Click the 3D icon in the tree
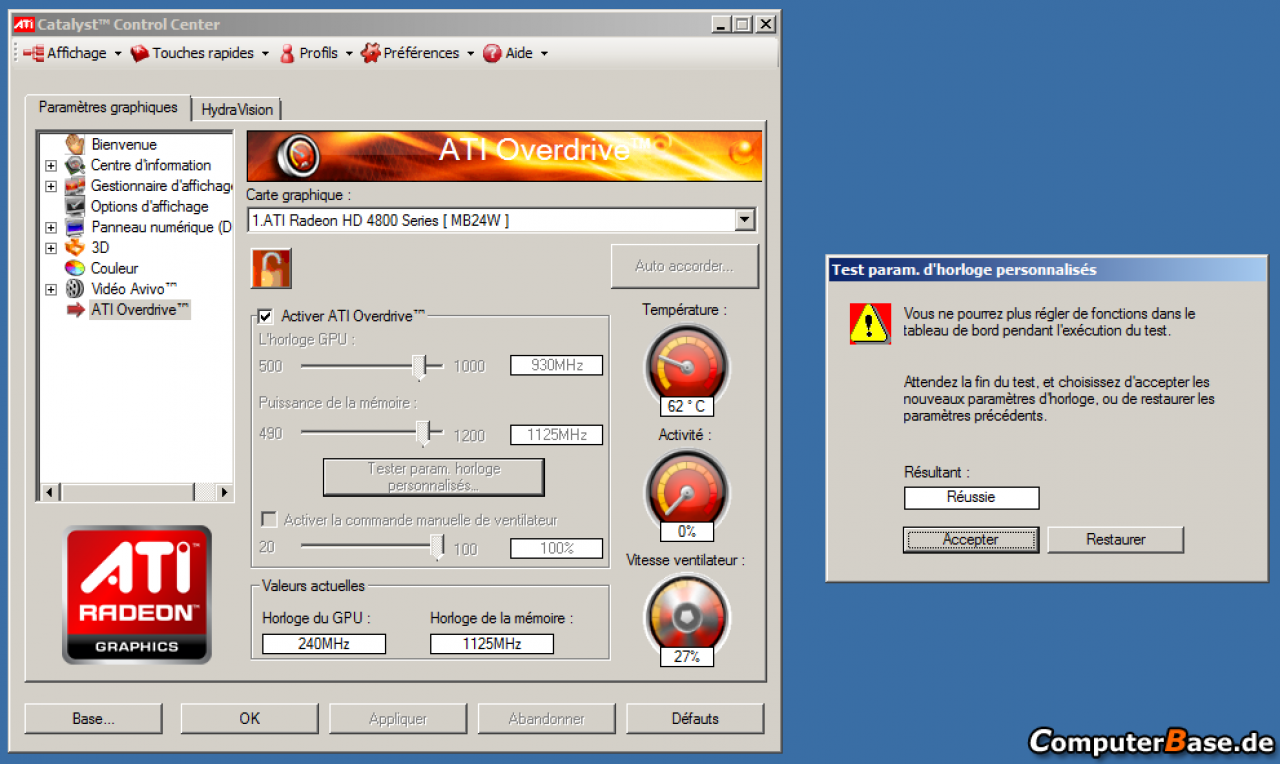This screenshot has height=764, width=1280. [x=75, y=247]
